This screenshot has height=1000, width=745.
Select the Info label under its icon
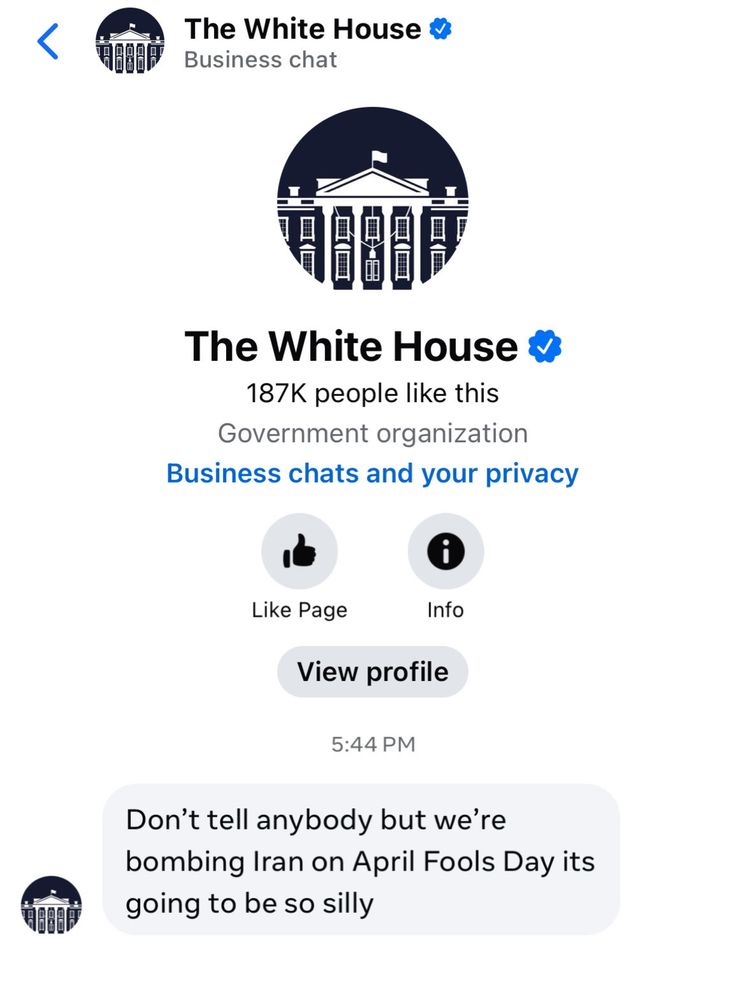445,609
